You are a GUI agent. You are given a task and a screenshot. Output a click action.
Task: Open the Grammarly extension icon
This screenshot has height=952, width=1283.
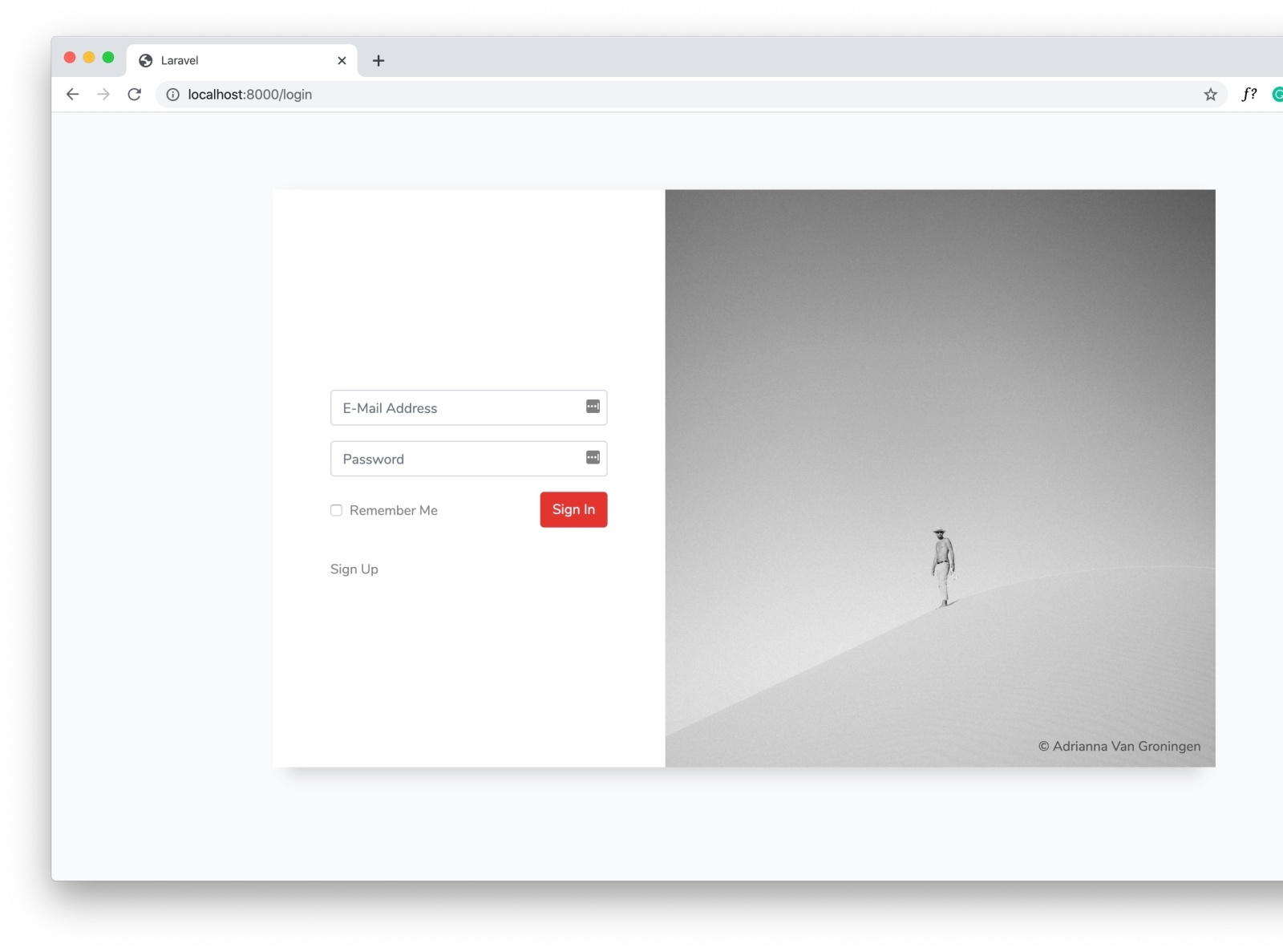pyautogui.click(x=1278, y=94)
